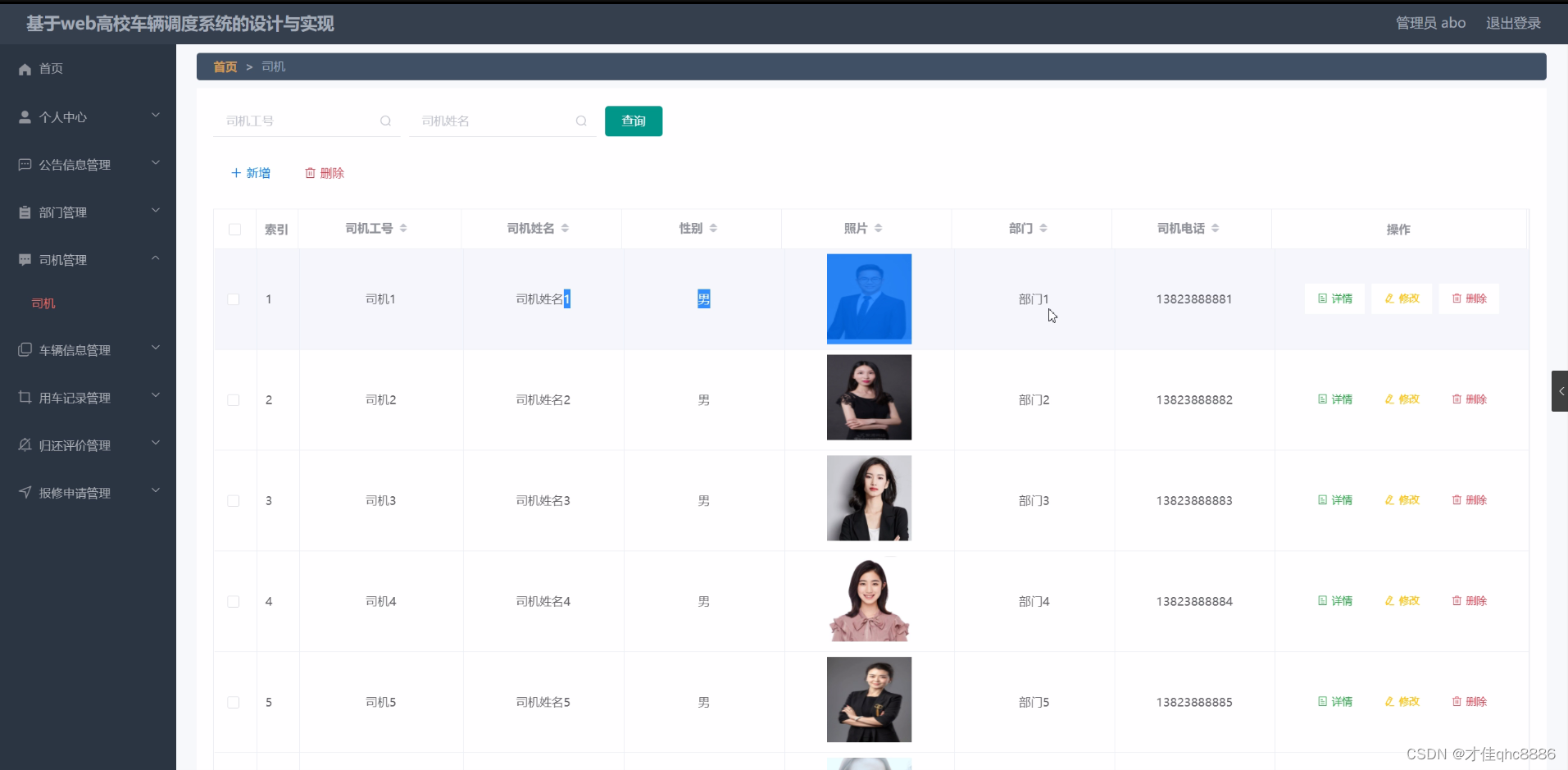Expand the 用车记录管理 menu chevron

156,396
